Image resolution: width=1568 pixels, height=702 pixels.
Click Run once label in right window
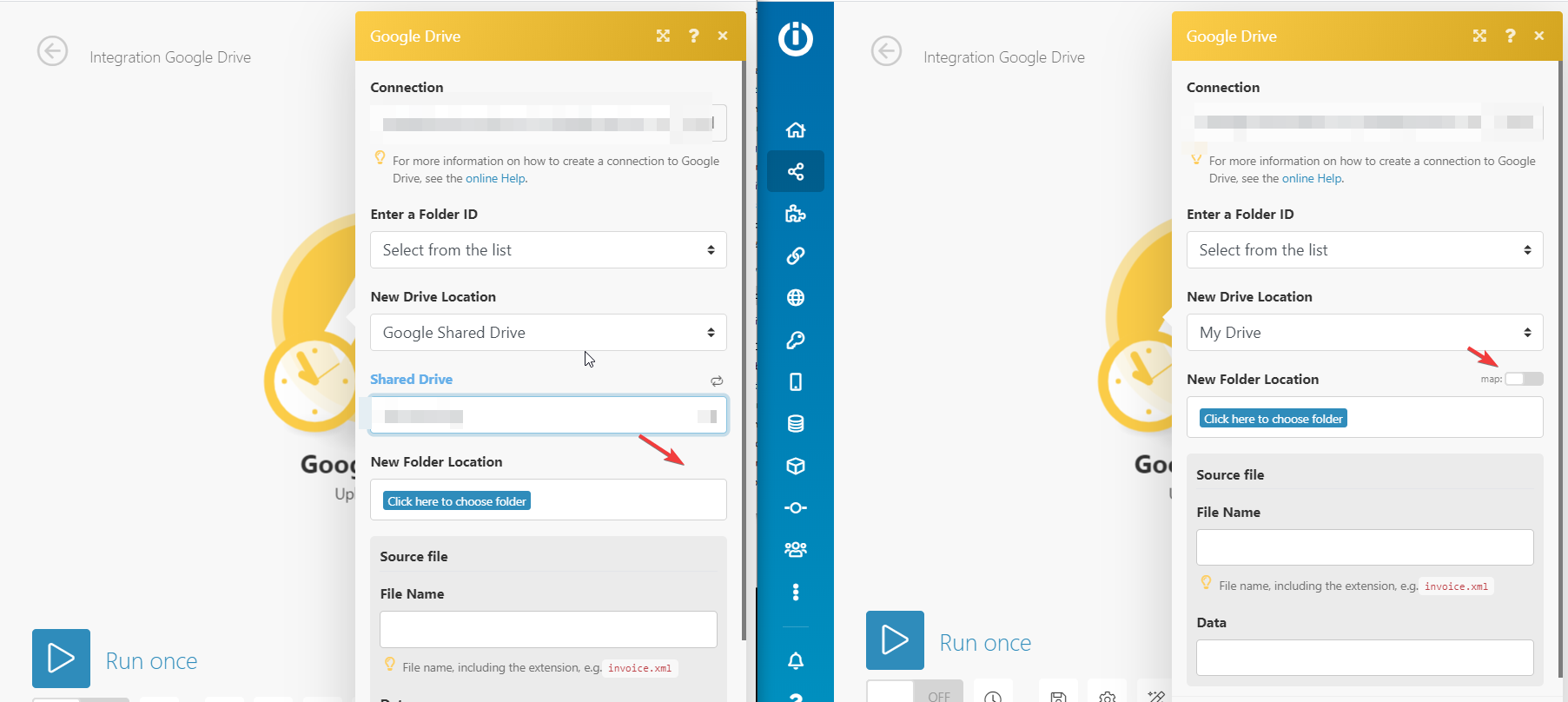985,643
